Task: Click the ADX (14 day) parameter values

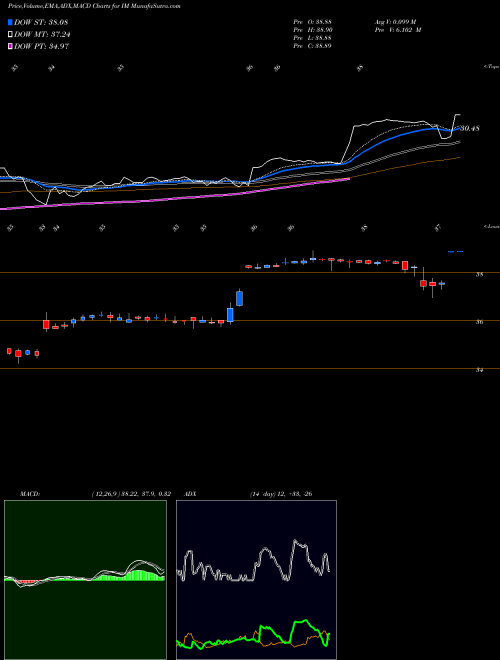Action: [x=280, y=494]
